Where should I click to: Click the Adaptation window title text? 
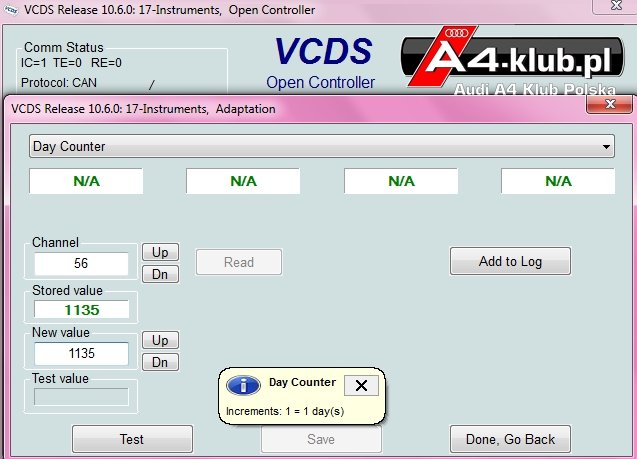pyautogui.click(x=143, y=109)
